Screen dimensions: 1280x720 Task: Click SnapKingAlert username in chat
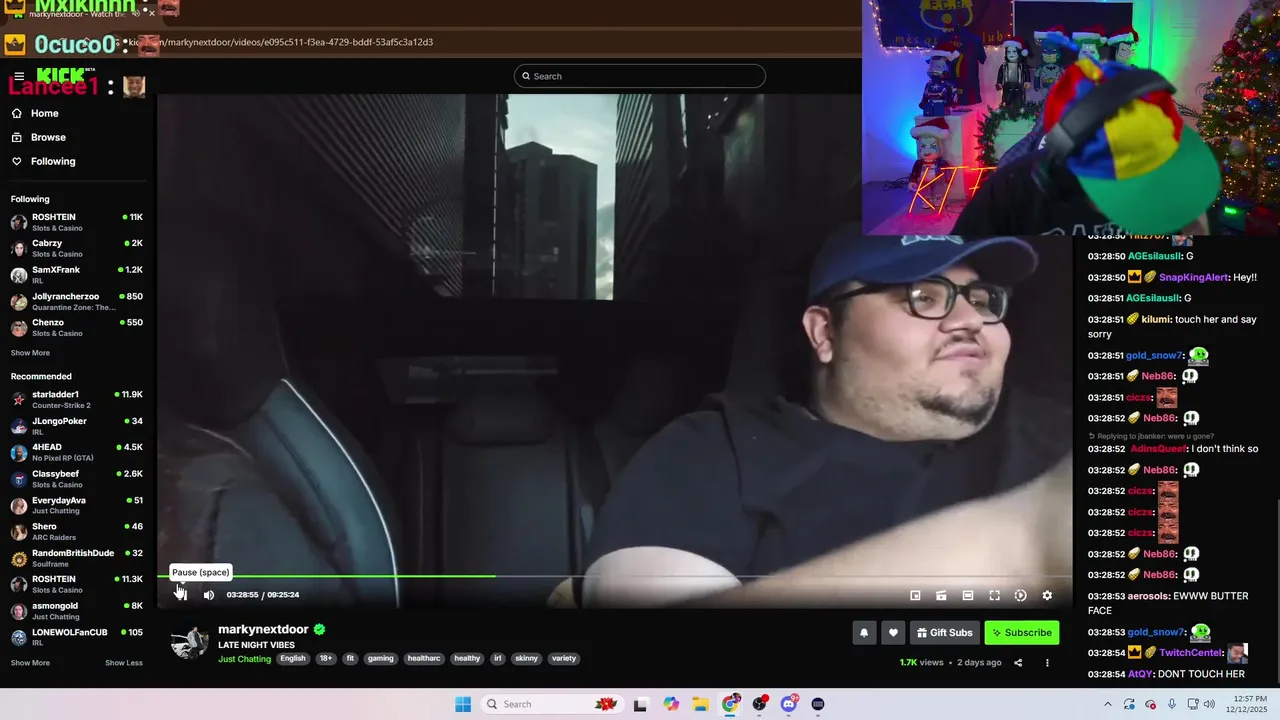pyautogui.click(x=1193, y=277)
